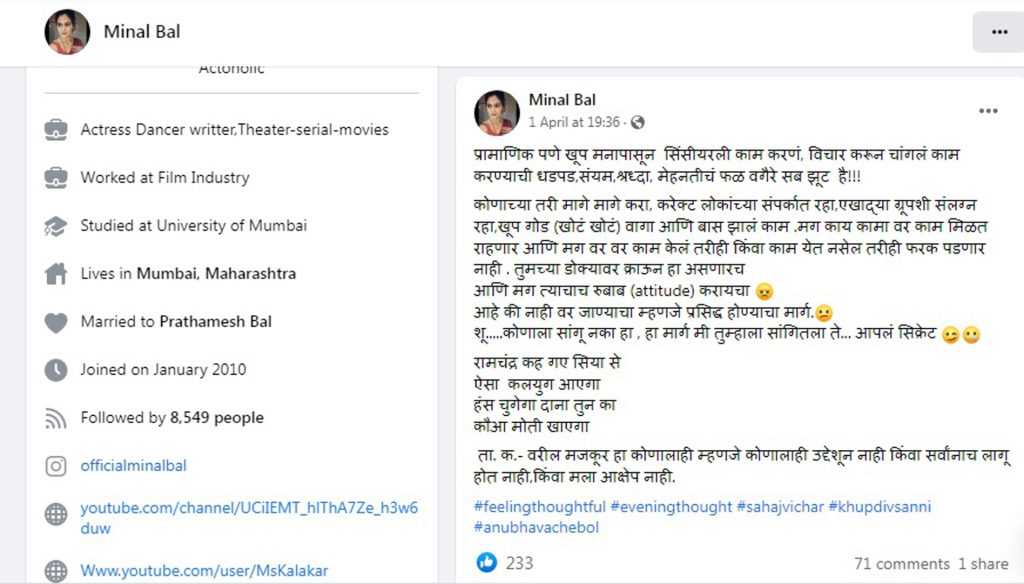This screenshot has height=584, width=1024.
Task: Click the #feelingthoughtful hashtag
Action: (539, 506)
